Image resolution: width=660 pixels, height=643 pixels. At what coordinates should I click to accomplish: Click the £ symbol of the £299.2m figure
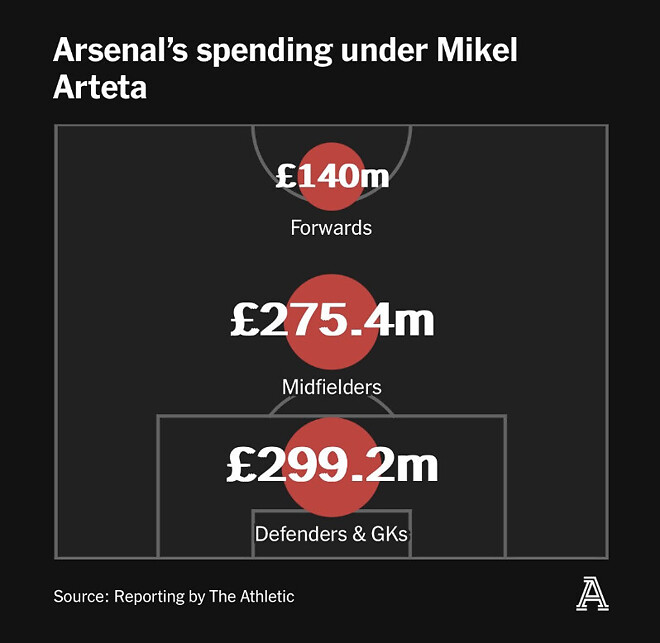(x=242, y=465)
